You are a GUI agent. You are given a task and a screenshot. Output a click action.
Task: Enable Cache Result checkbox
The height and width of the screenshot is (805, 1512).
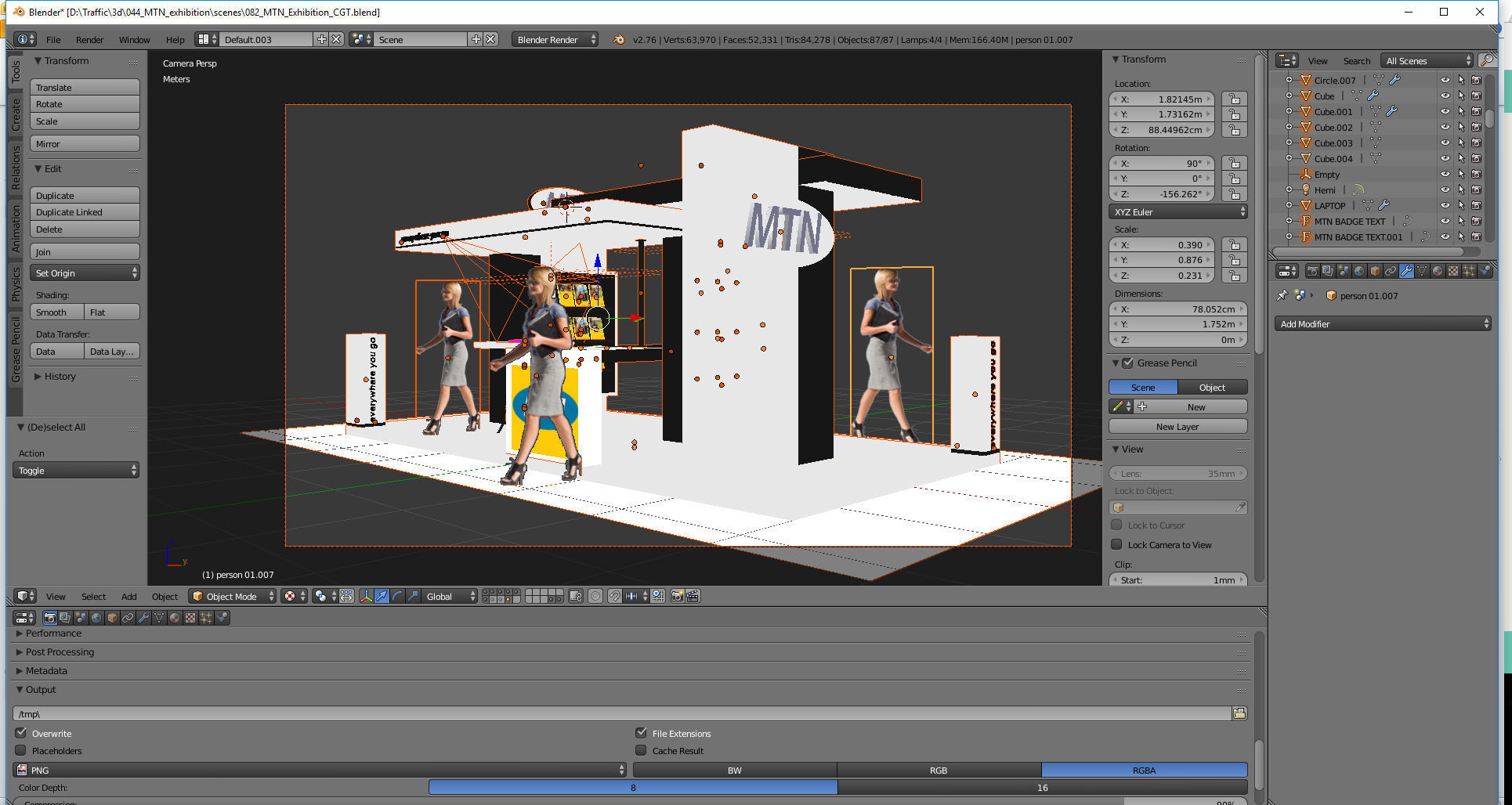pos(641,750)
